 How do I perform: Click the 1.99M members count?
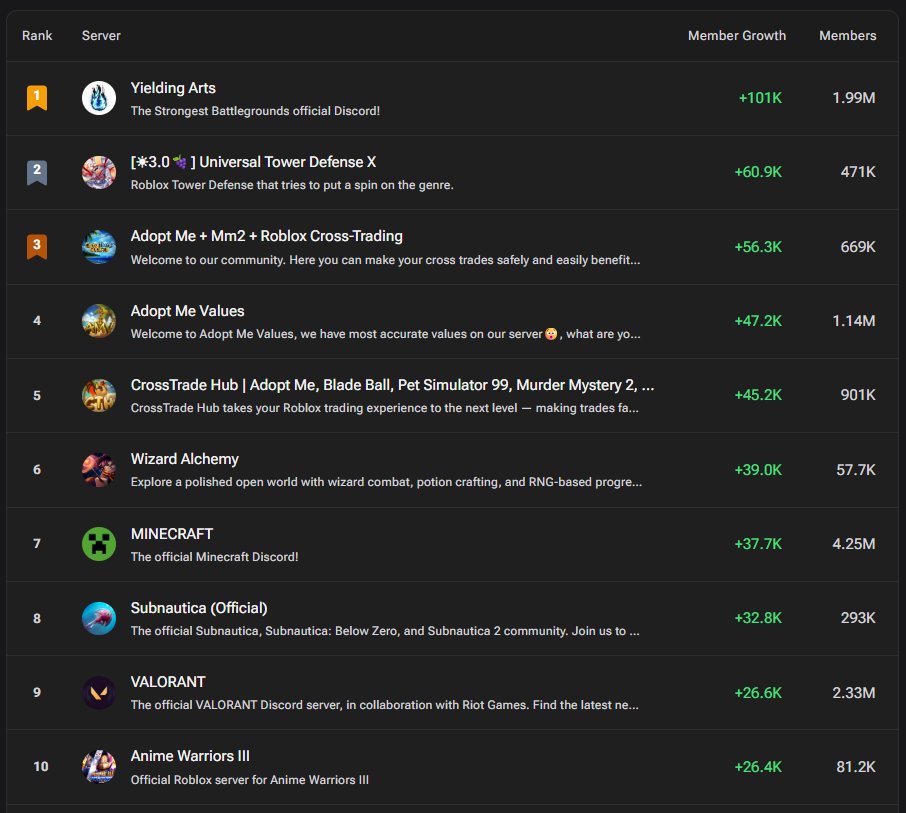point(853,98)
